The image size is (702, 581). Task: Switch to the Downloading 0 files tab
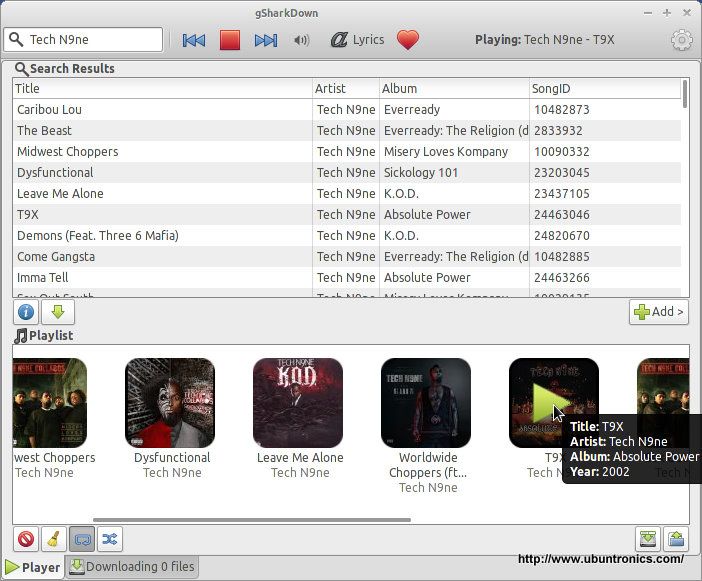pyautogui.click(x=132, y=567)
